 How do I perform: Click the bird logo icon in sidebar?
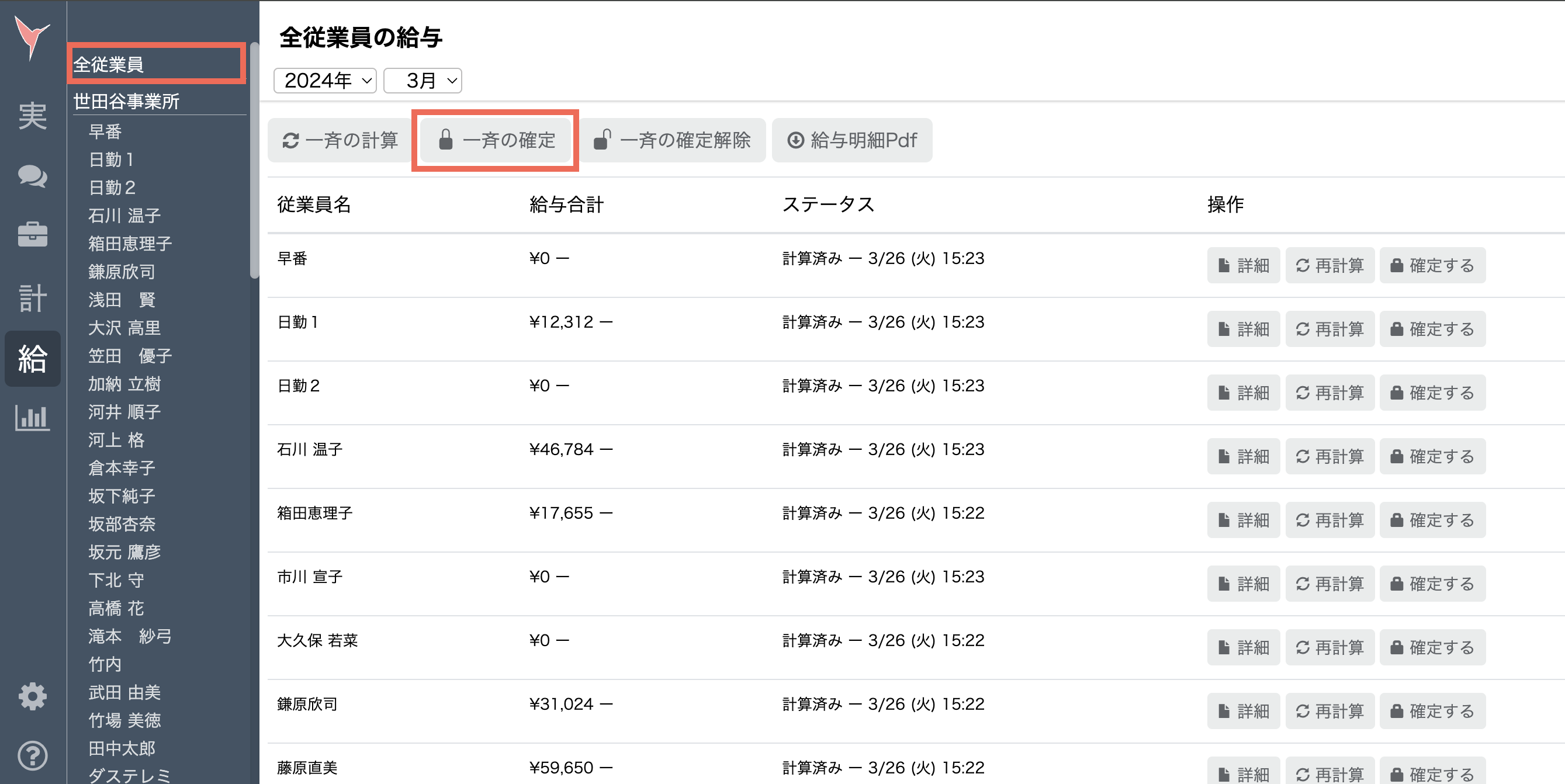[32, 36]
